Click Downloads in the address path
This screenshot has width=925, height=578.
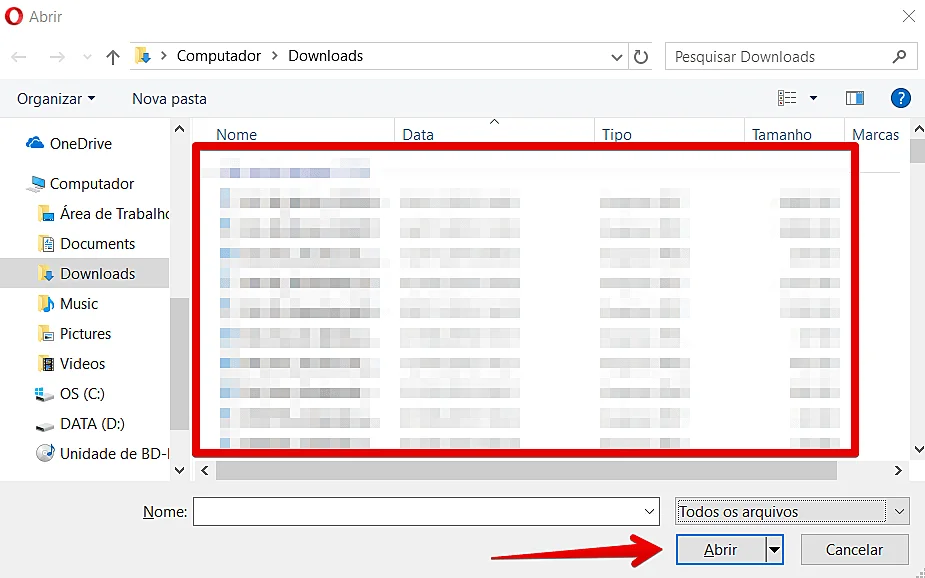coord(326,56)
